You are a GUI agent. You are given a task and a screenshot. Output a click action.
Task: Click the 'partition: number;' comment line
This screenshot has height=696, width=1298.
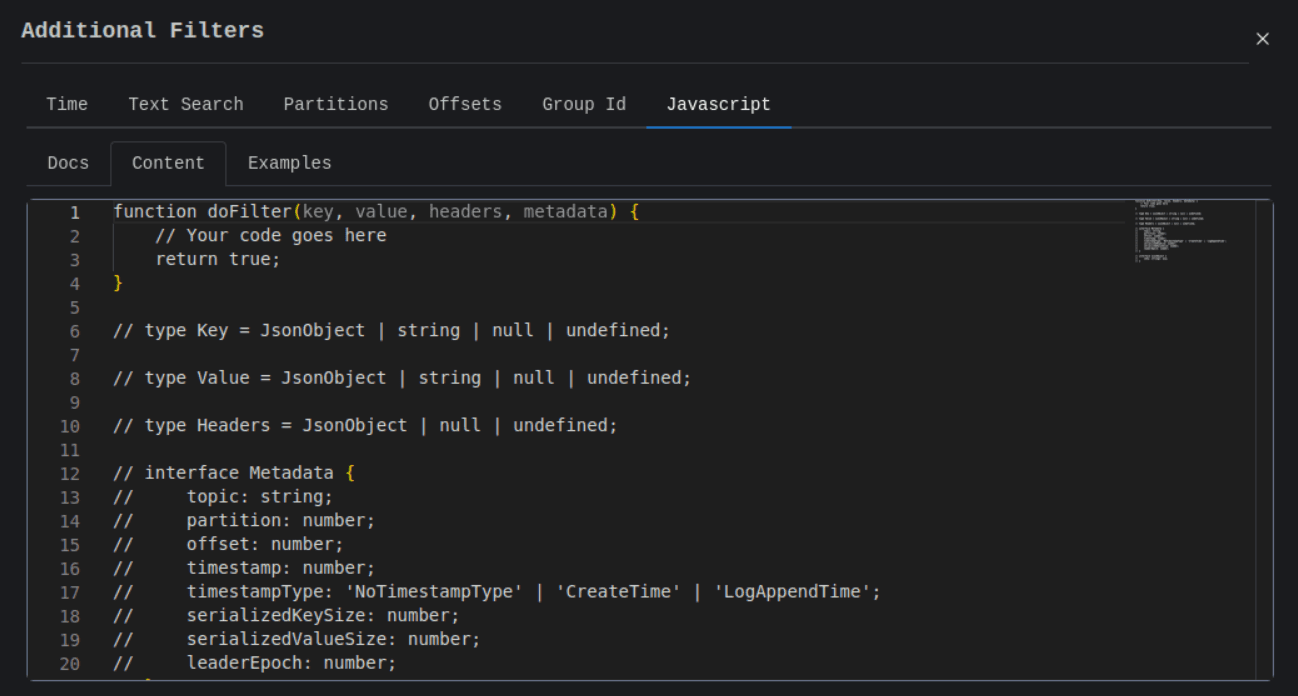pyautogui.click(x=244, y=520)
